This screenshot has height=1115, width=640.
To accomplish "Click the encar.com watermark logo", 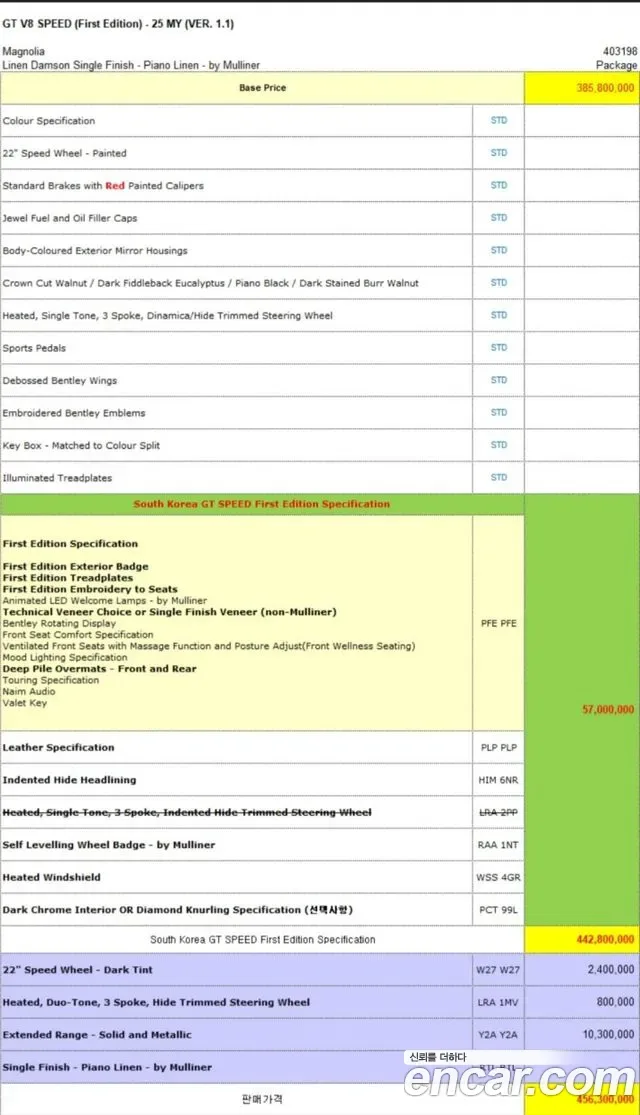I will click(520, 1080).
